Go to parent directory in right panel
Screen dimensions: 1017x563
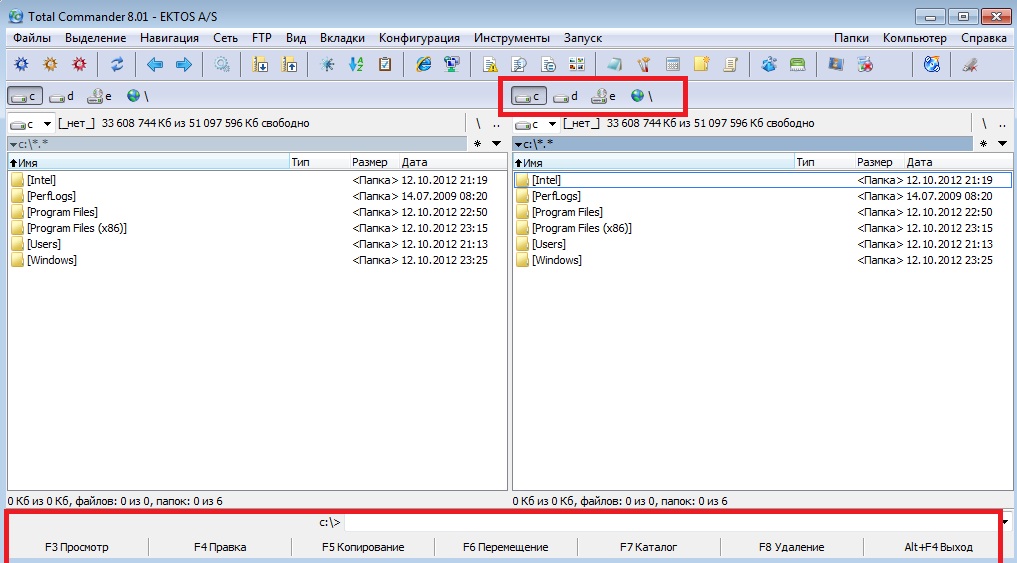point(1002,123)
